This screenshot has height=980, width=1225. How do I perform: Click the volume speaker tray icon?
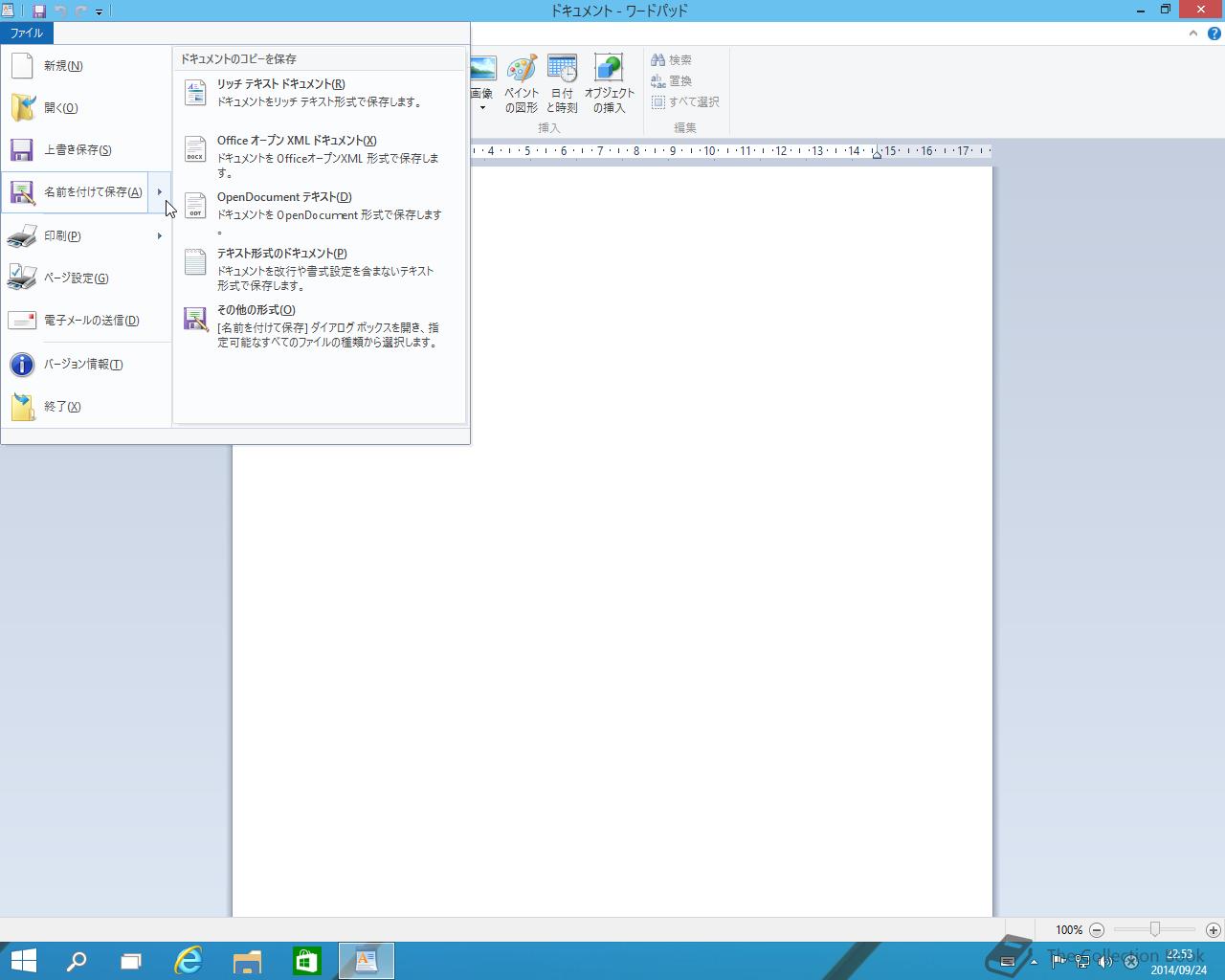(1105, 962)
